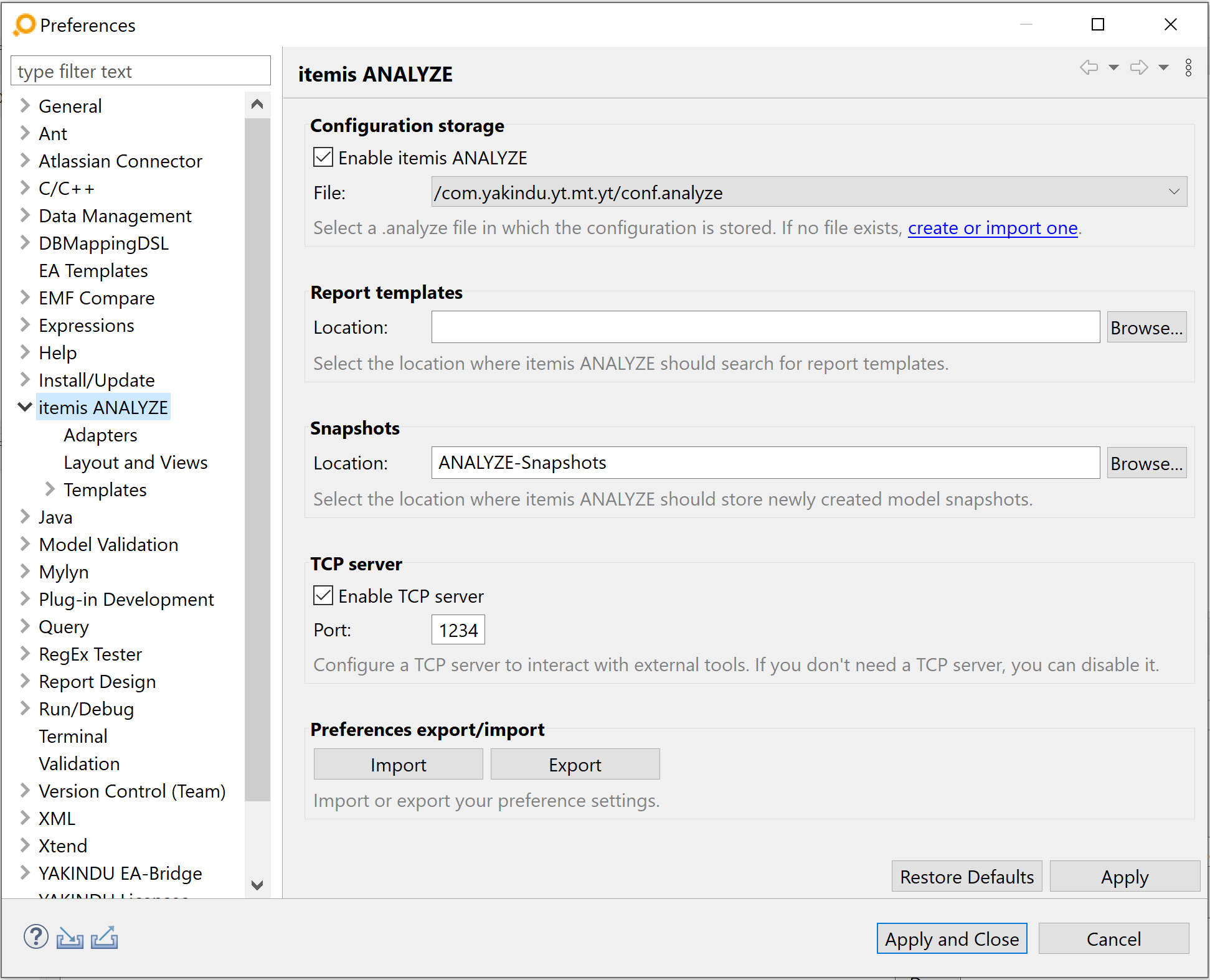Click the export preferences icon in footer
The image size is (1210, 980).
105,937
